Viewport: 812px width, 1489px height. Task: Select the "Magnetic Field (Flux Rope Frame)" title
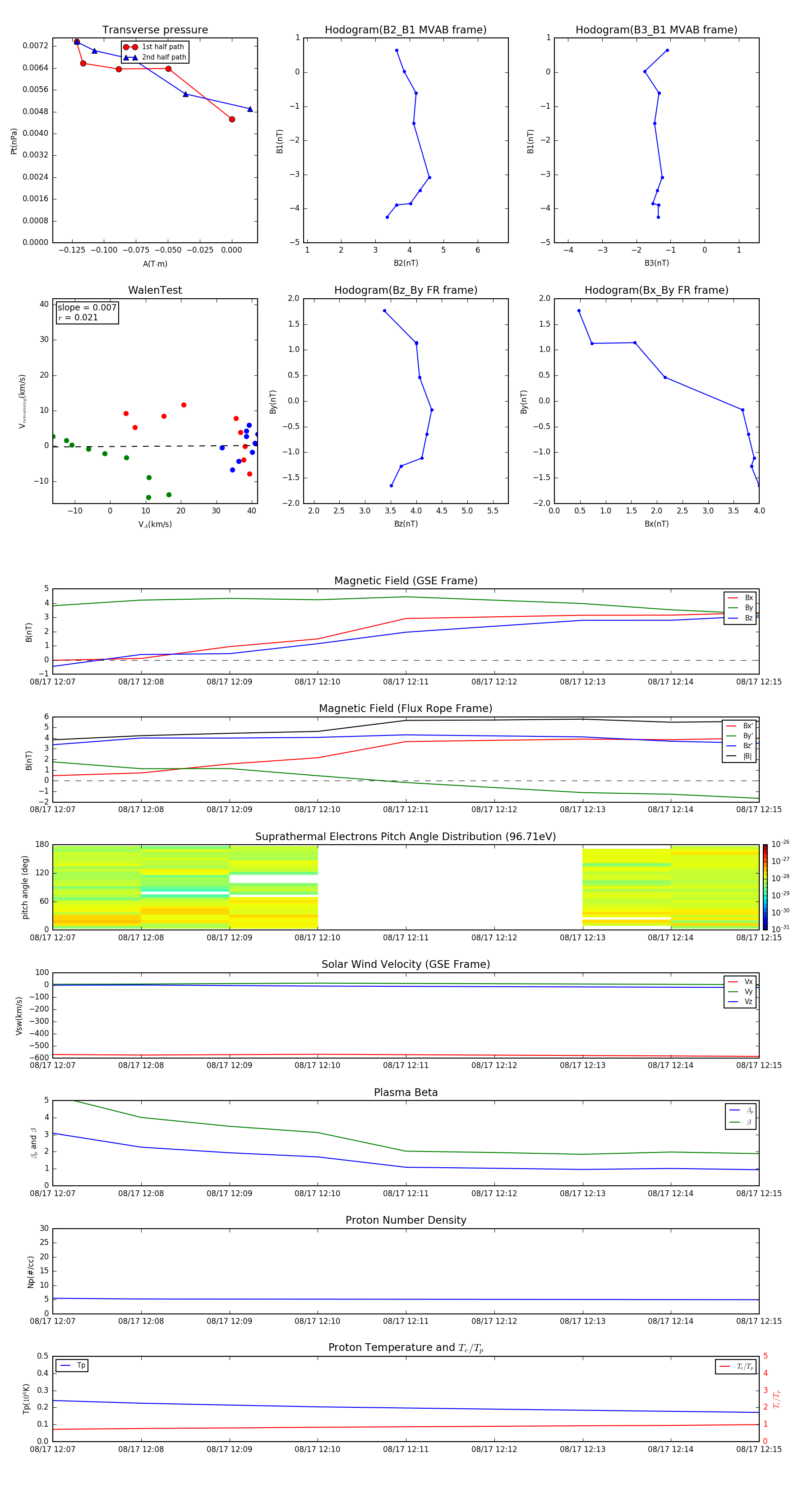tap(406, 708)
